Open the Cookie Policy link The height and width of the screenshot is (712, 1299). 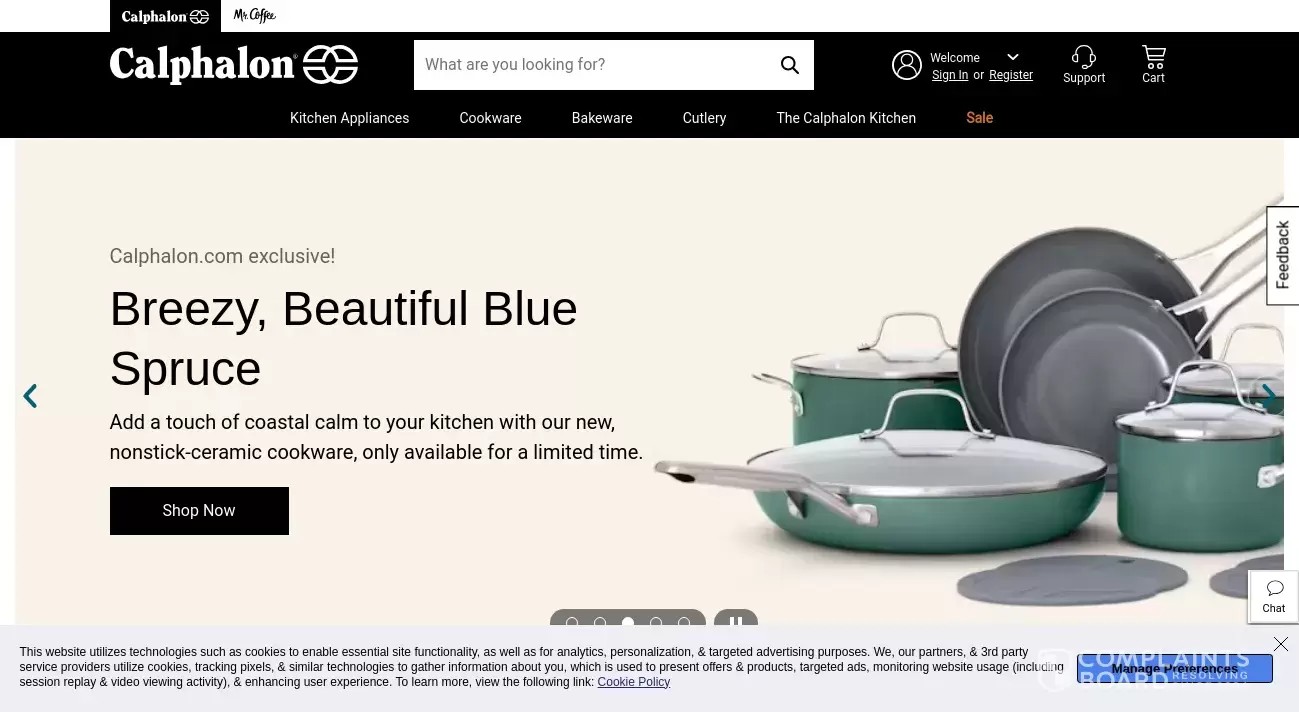[633, 682]
